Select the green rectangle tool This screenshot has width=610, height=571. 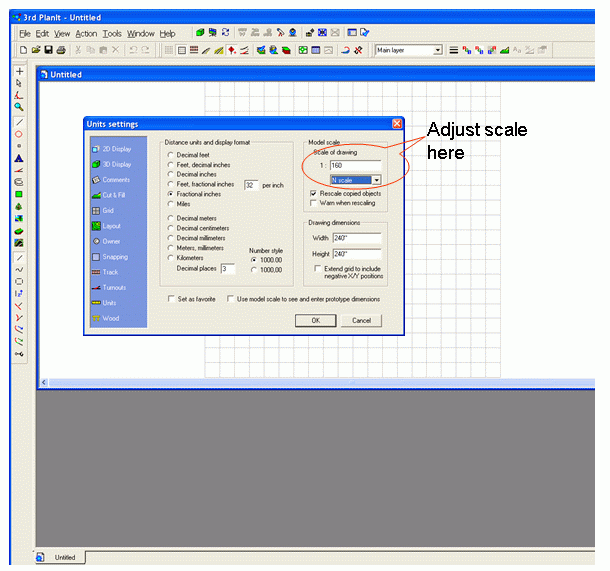click(19, 194)
